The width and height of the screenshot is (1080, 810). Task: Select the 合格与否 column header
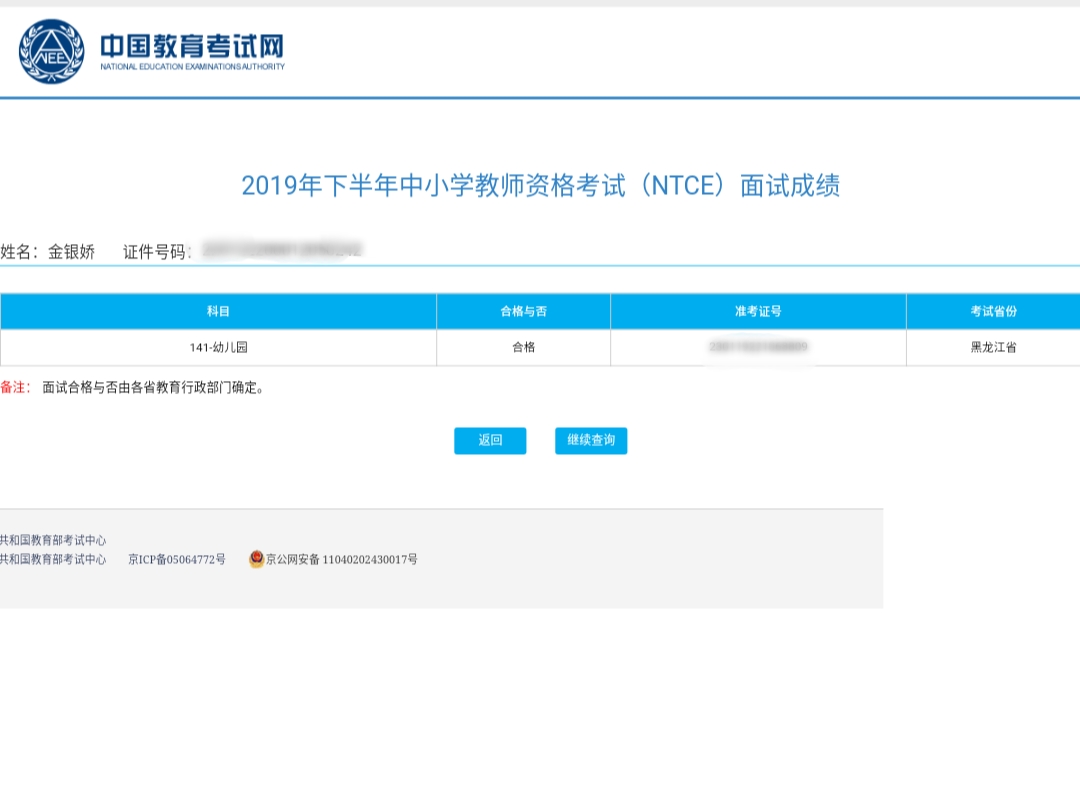[523, 312]
